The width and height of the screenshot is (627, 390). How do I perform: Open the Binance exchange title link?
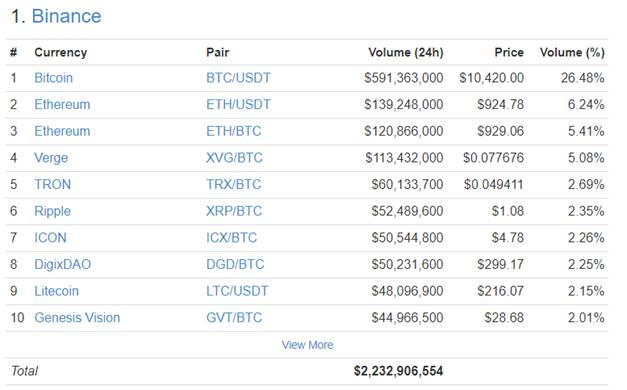tap(66, 16)
